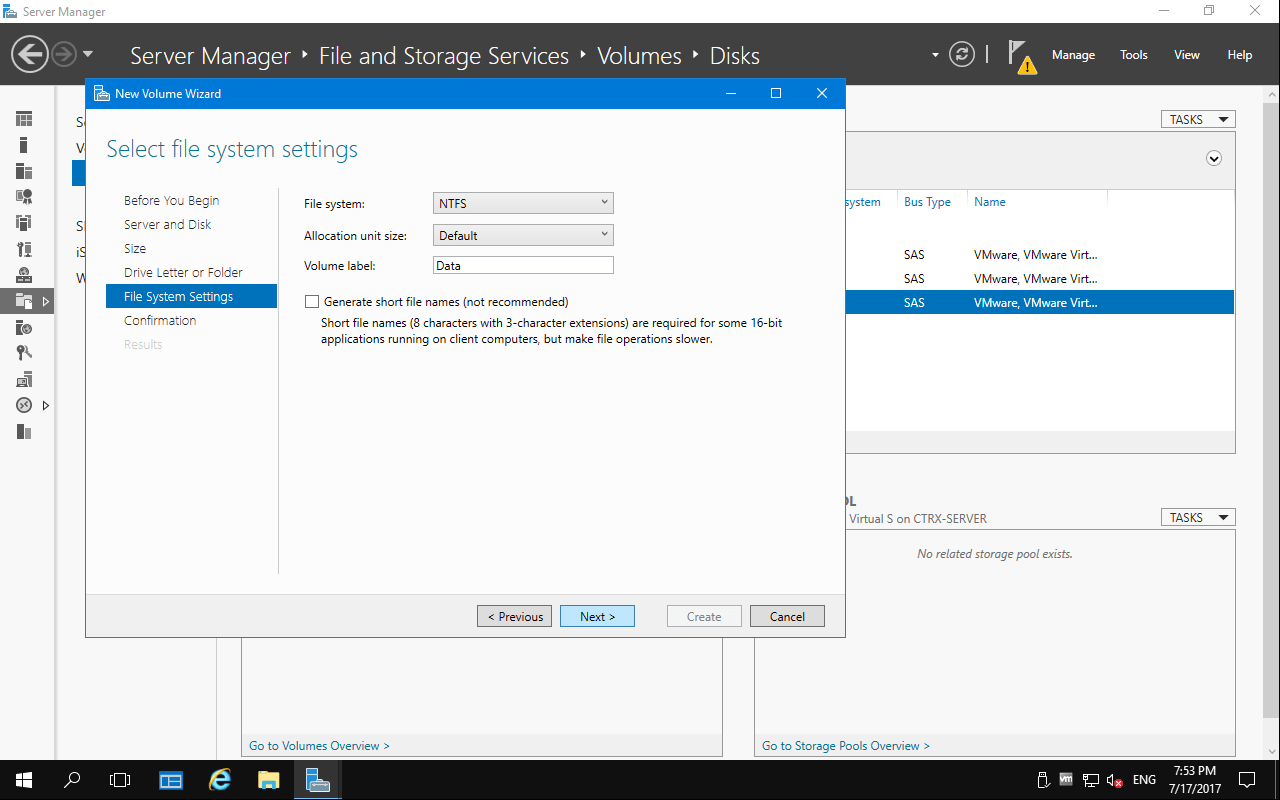
Task: Open the View menu
Action: (x=1187, y=55)
